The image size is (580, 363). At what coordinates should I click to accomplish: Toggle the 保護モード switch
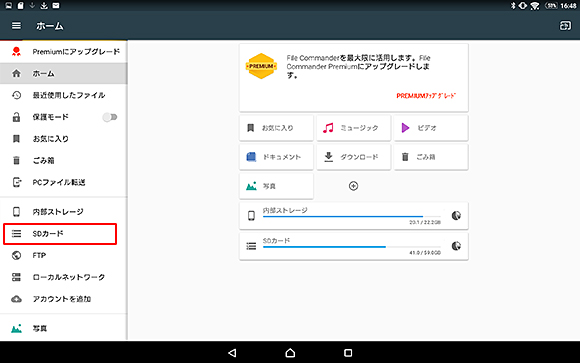click(110, 117)
